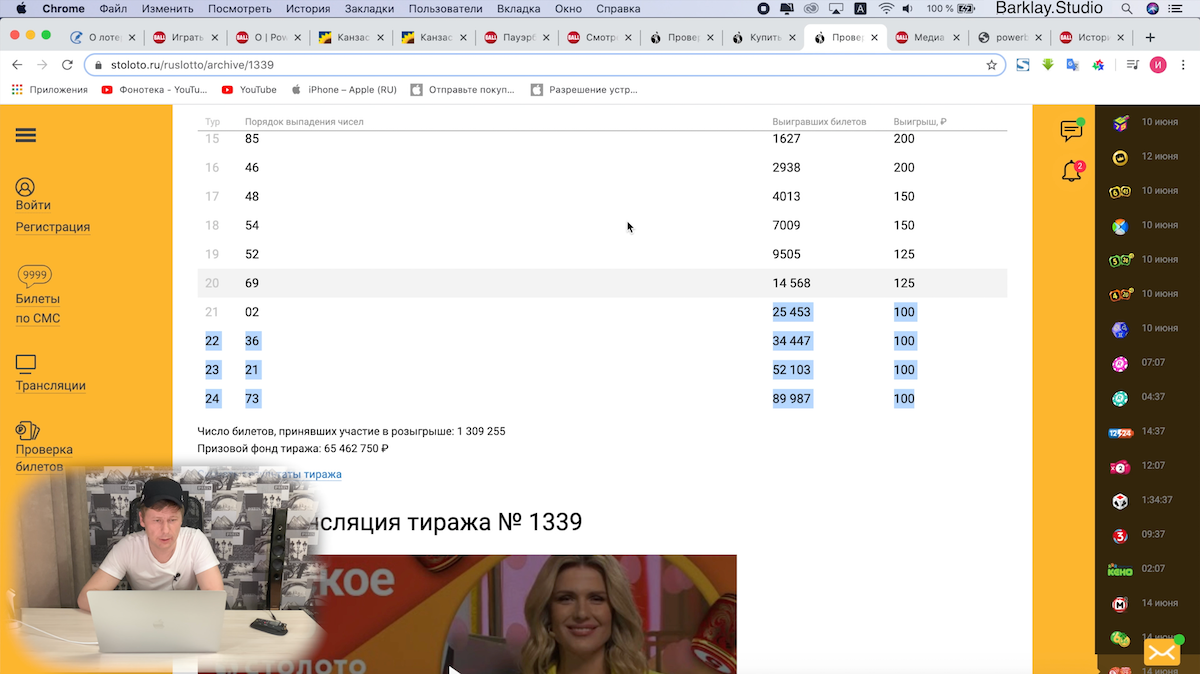Open the История menu
The width and height of the screenshot is (1200, 674).
pos(308,9)
